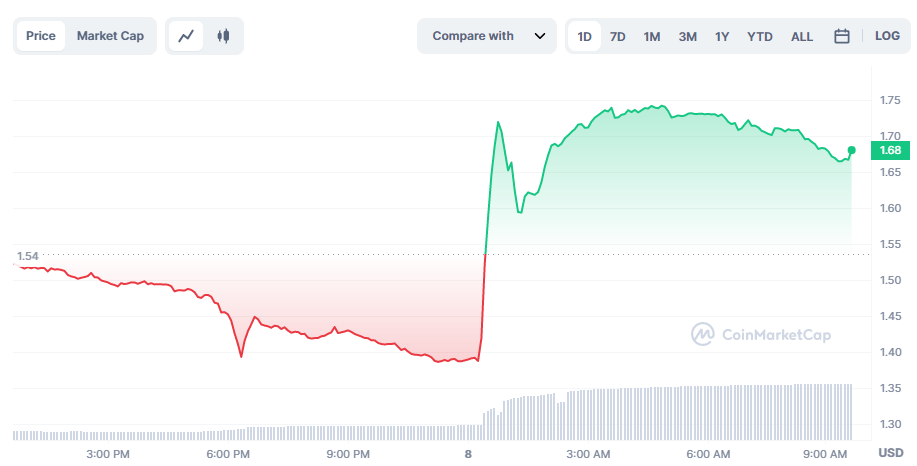917x466 pixels.
Task: Open the Compare with dropdown
Action: point(473,36)
